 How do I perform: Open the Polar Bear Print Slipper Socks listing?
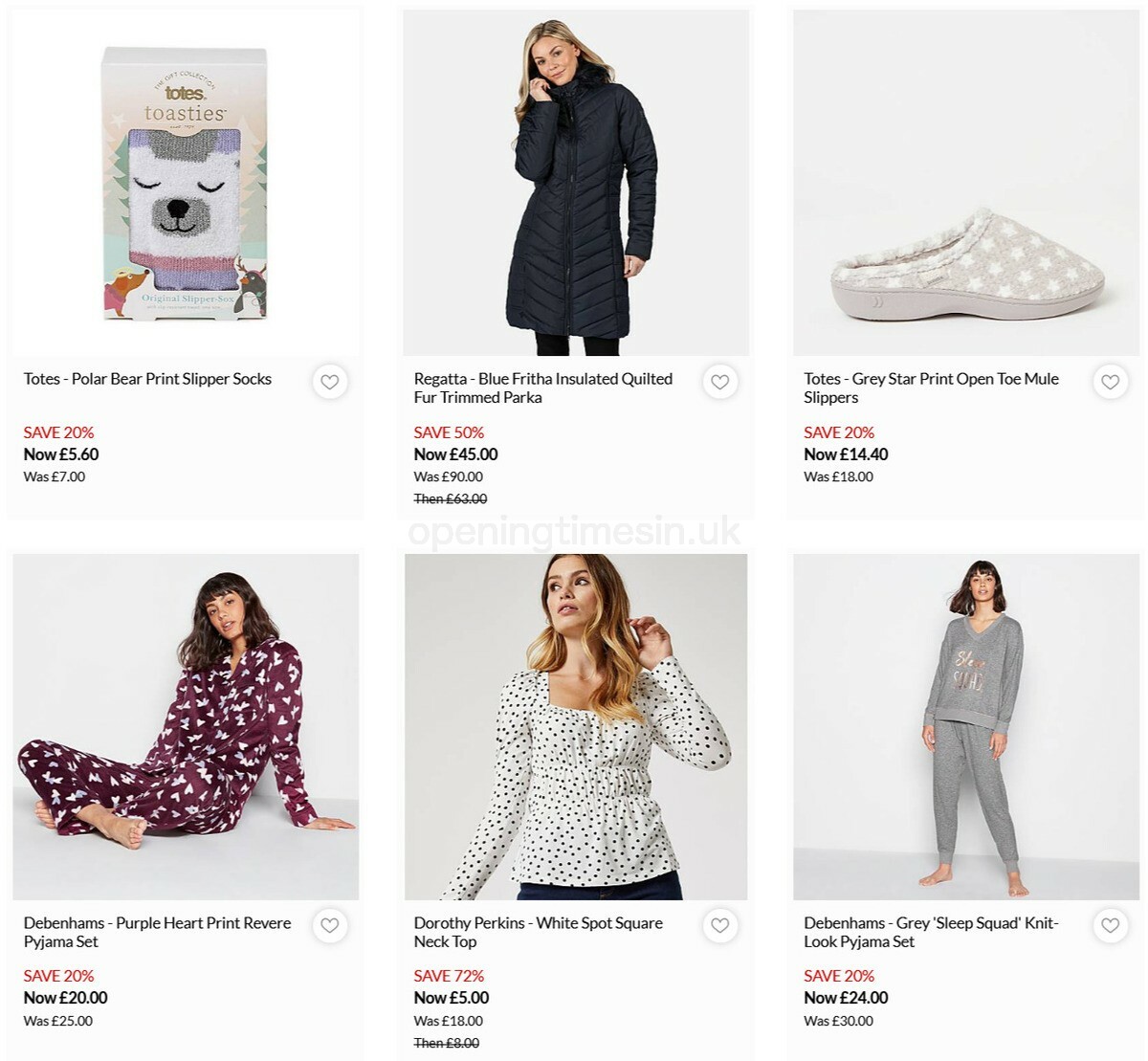coord(147,379)
